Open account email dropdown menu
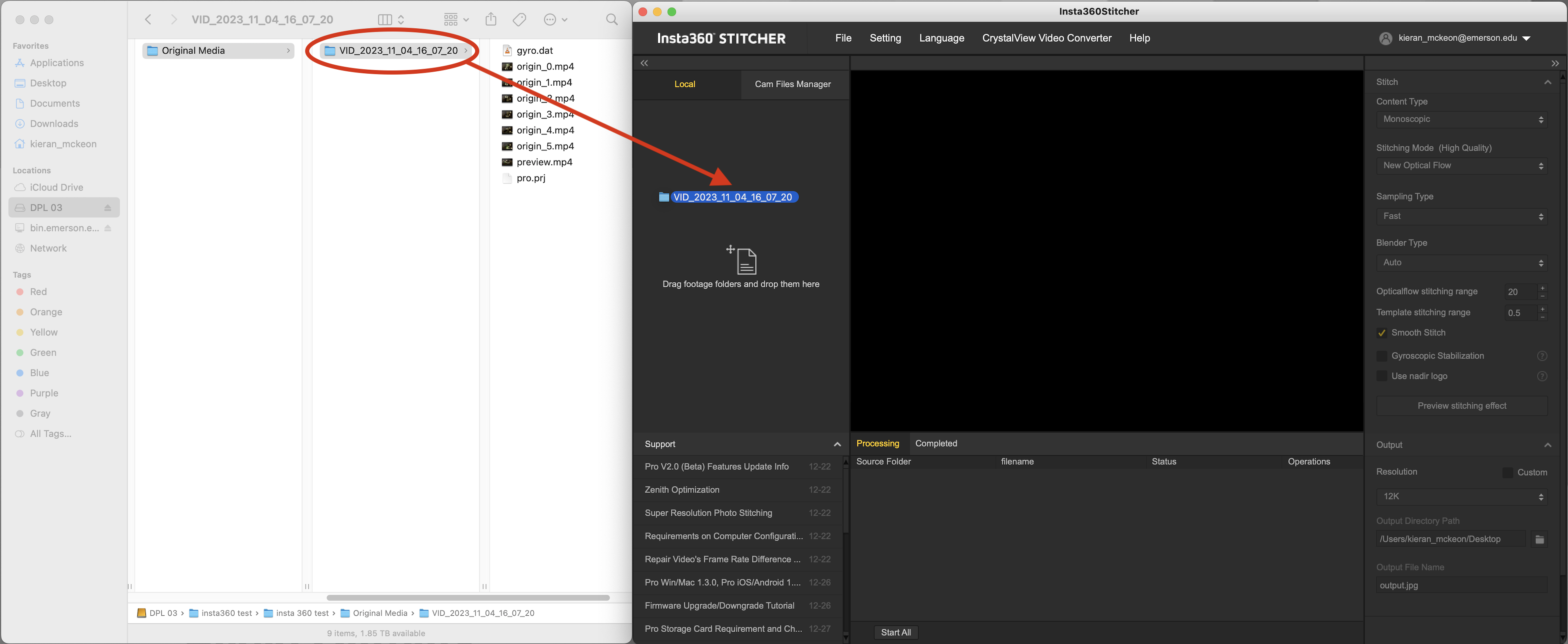 tap(1527, 39)
